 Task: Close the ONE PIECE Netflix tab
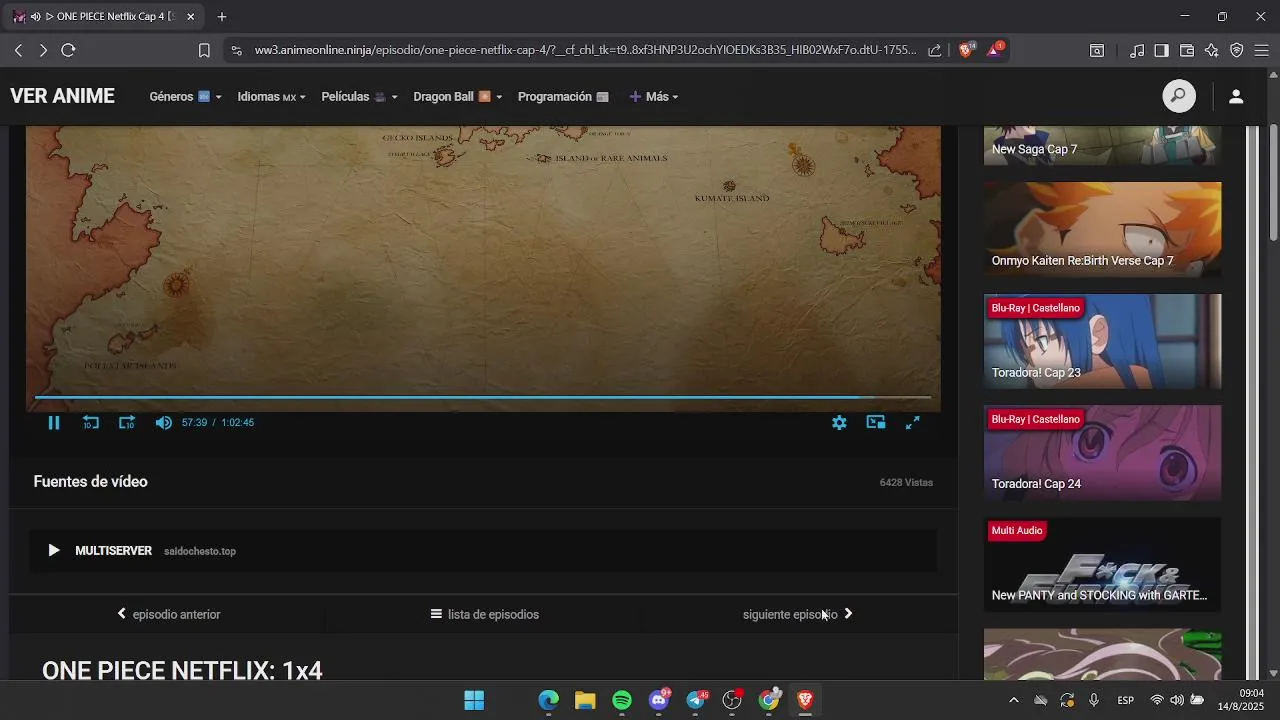point(190,17)
